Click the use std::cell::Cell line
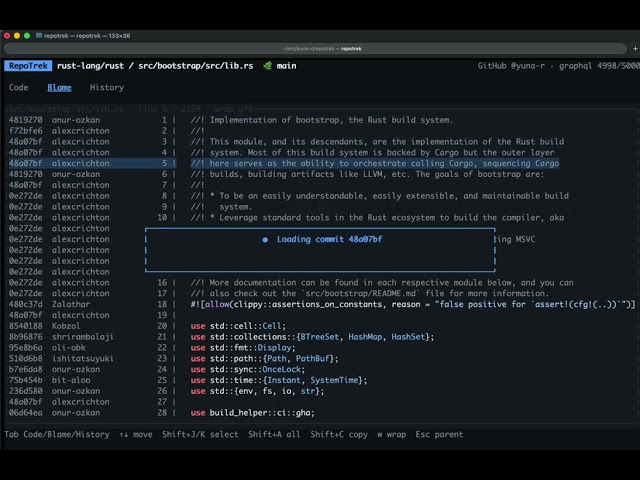Viewport: 640px width, 480px height. [x=238, y=326]
